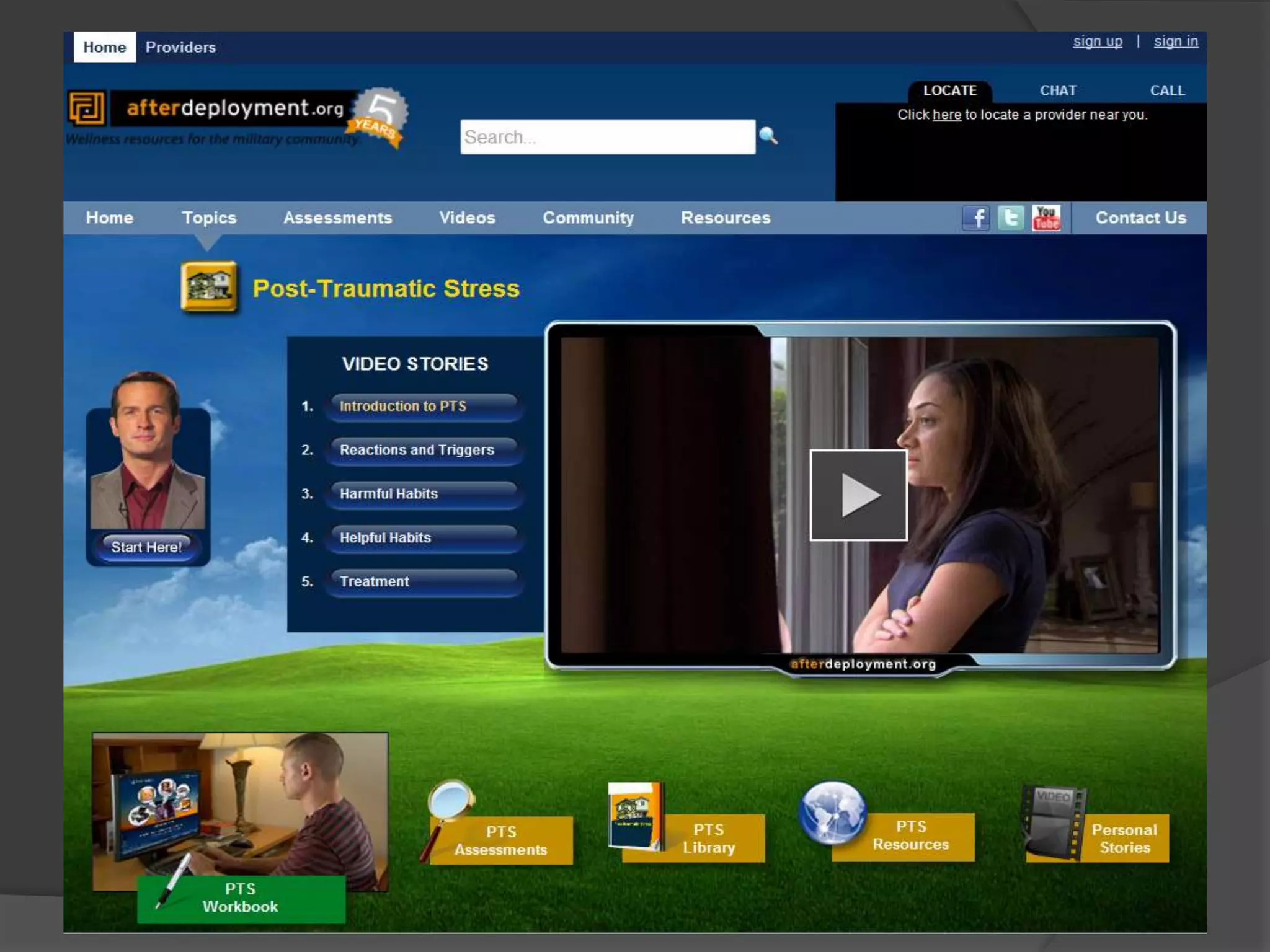Switch to the CALL tab

click(1167, 90)
